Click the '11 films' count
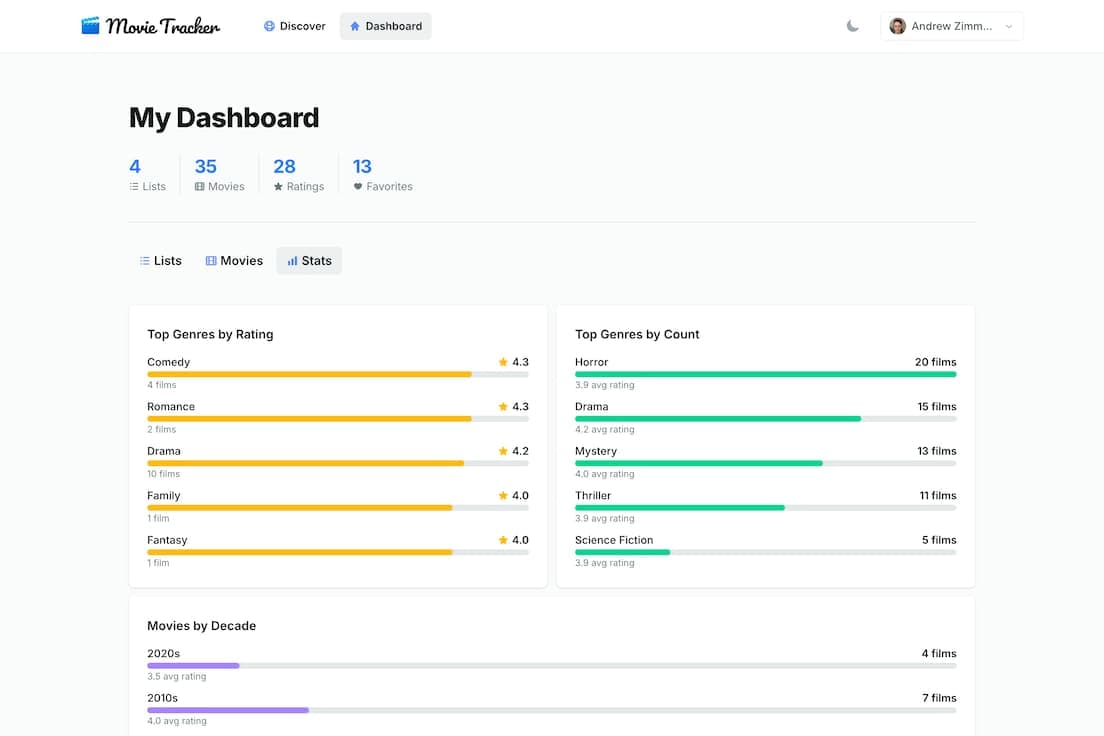Viewport: 1104px width, 736px height. tap(938, 495)
